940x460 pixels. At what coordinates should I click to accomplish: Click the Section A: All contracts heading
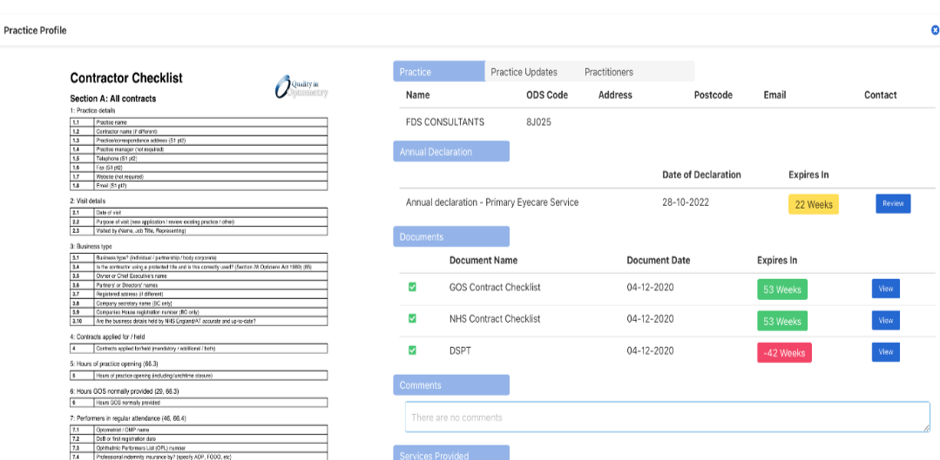[x=113, y=98]
